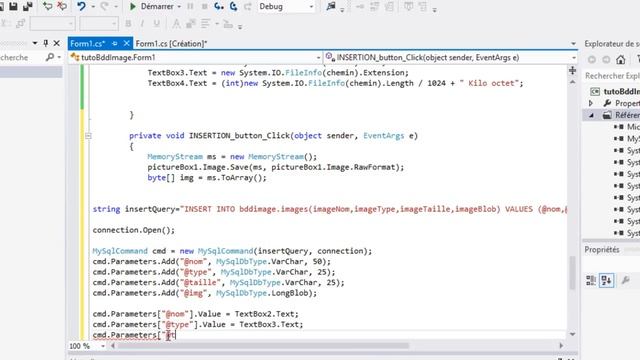Click the font color A icon
Image resolution: width=640 pixels, height=360 pixels.
(x=176, y=24)
